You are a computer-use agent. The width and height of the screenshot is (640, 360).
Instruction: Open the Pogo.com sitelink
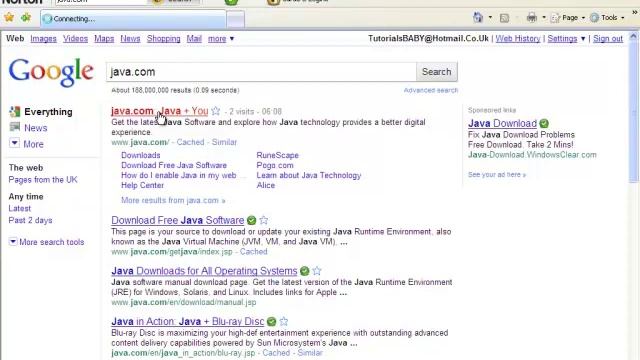coord(275,165)
